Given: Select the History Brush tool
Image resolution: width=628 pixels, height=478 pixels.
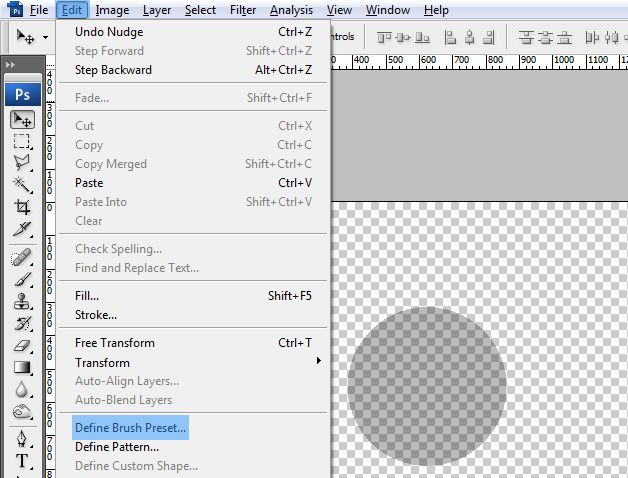Looking at the screenshot, I should [x=22, y=323].
